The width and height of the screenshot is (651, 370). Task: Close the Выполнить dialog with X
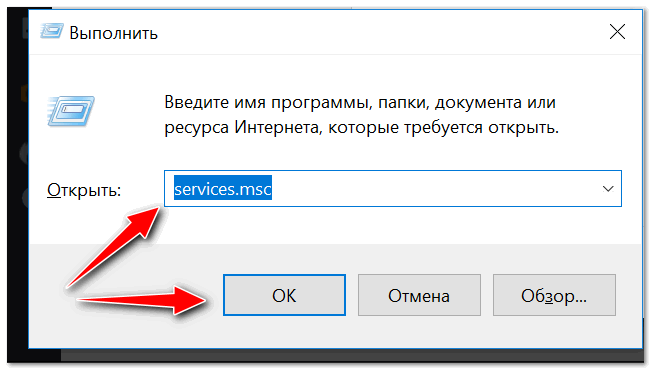[x=617, y=32]
